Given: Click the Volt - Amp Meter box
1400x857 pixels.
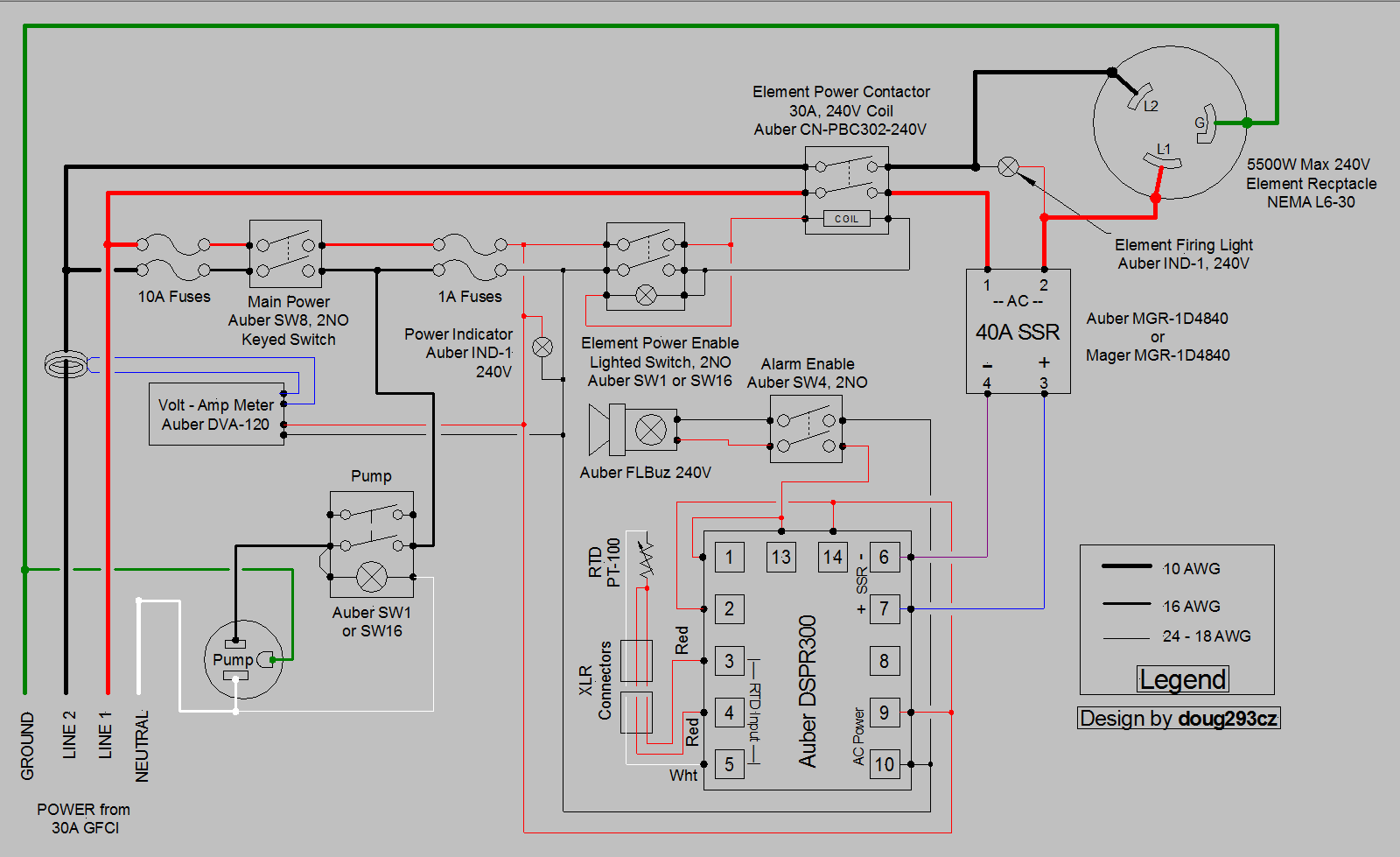Looking at the screenshot, I should point(216,414).
